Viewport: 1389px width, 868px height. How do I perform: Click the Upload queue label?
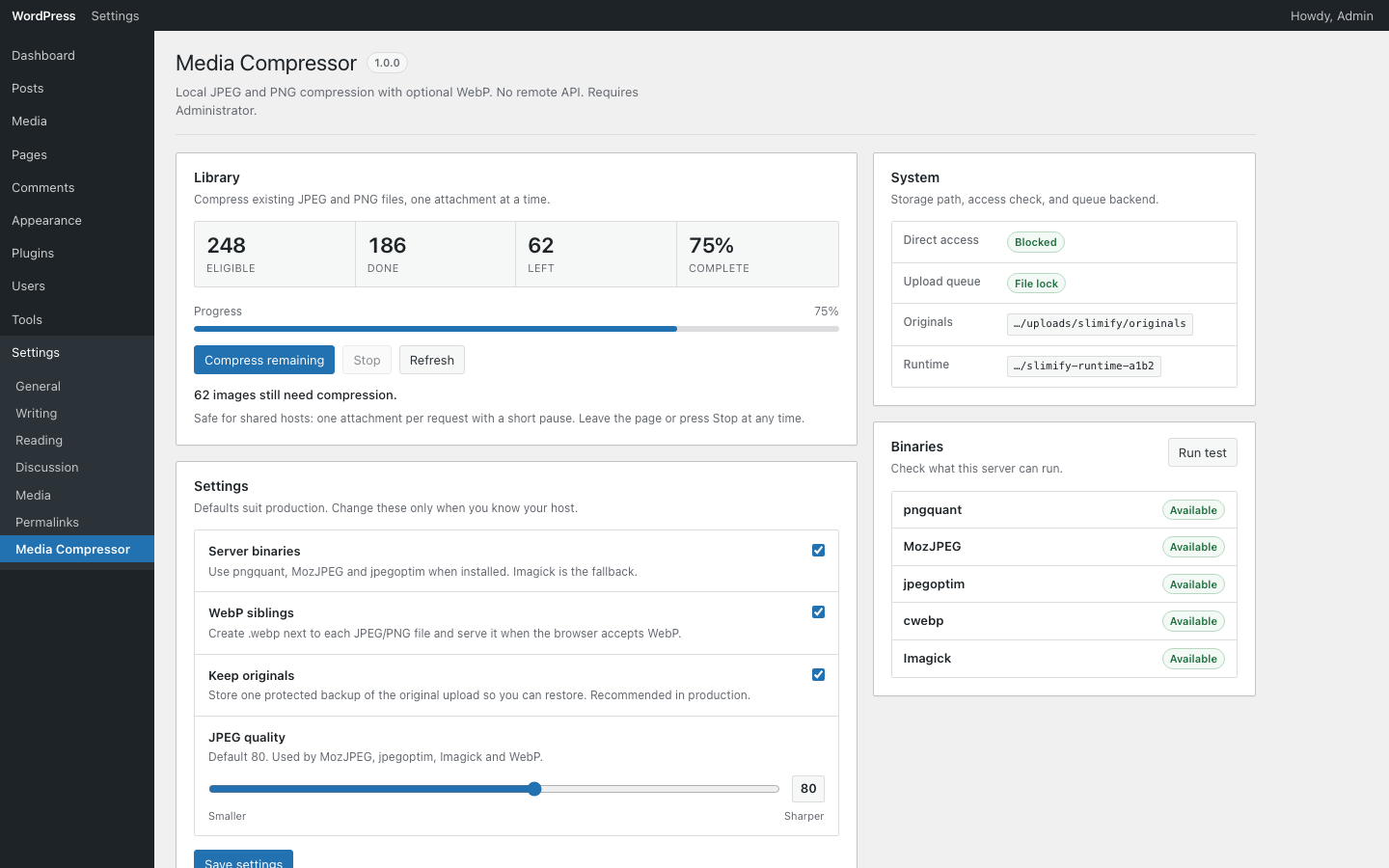(941, 282)
